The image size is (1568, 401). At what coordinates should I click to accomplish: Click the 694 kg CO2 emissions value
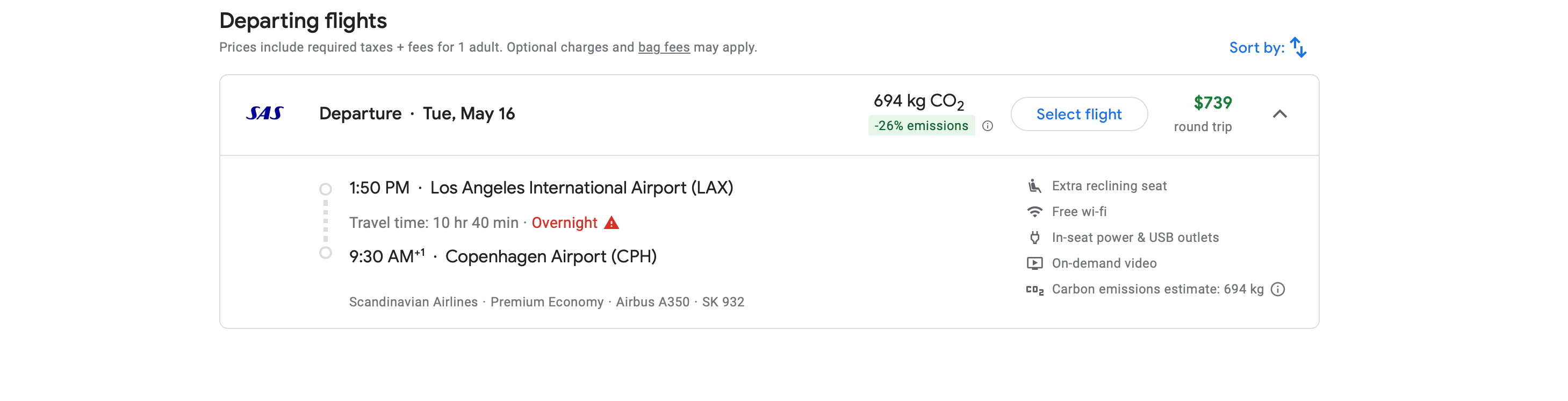point(918,101)
